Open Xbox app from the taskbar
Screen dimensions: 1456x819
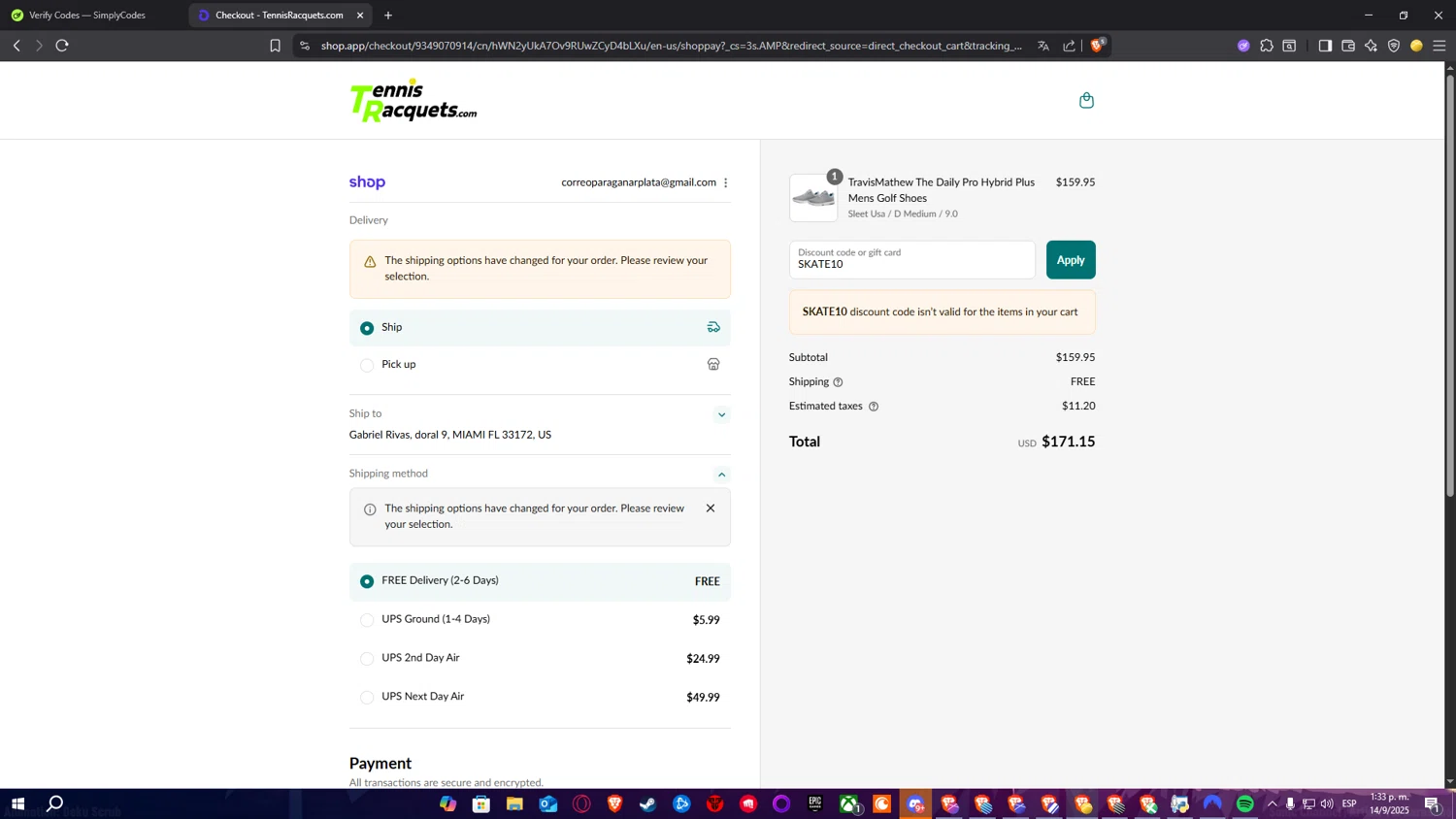[849, 804]
